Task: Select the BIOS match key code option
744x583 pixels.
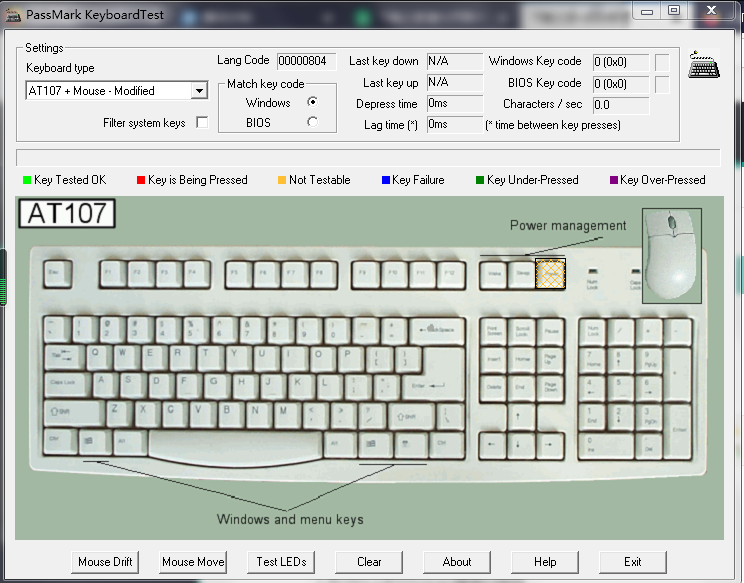Action: coord(313,122)
